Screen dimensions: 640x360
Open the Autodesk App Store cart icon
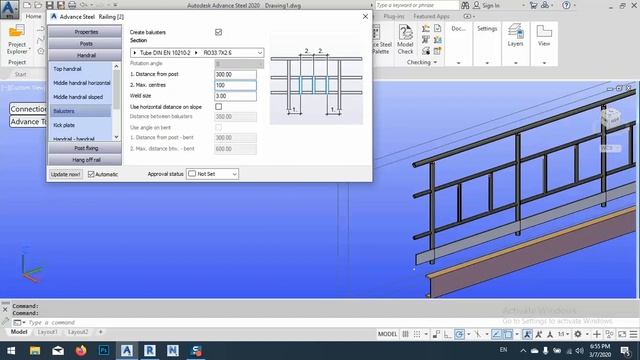[x=533, y=5]
